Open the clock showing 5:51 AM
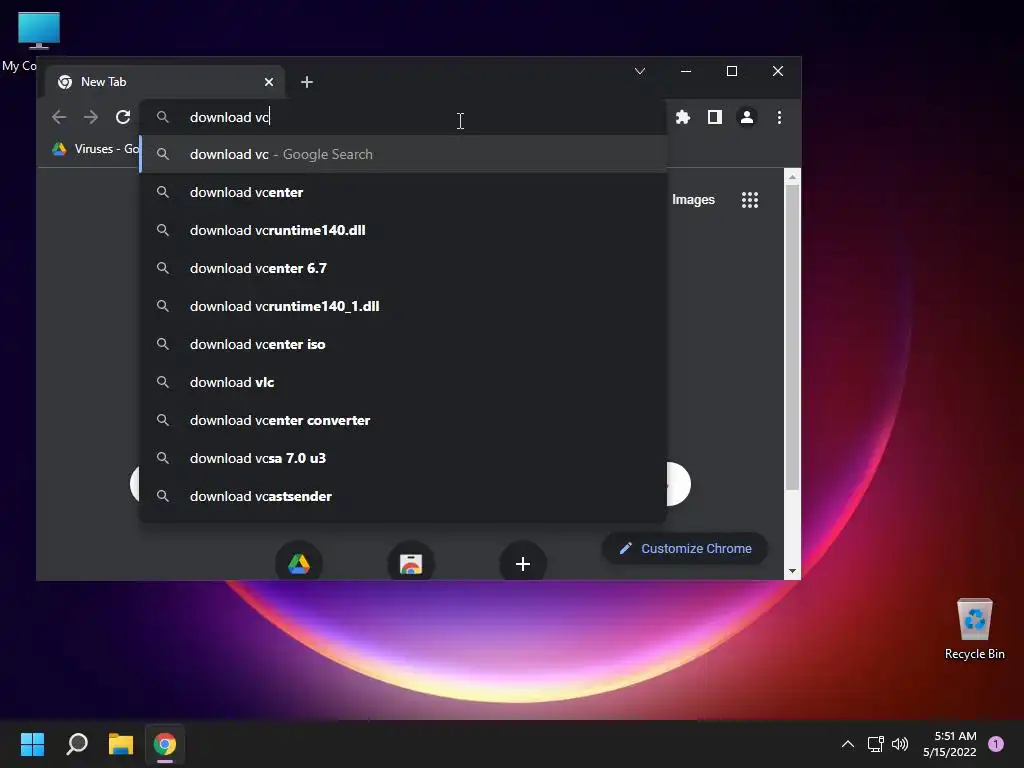Viewport: 1024px width, 768px height. (x=950, y=744)
